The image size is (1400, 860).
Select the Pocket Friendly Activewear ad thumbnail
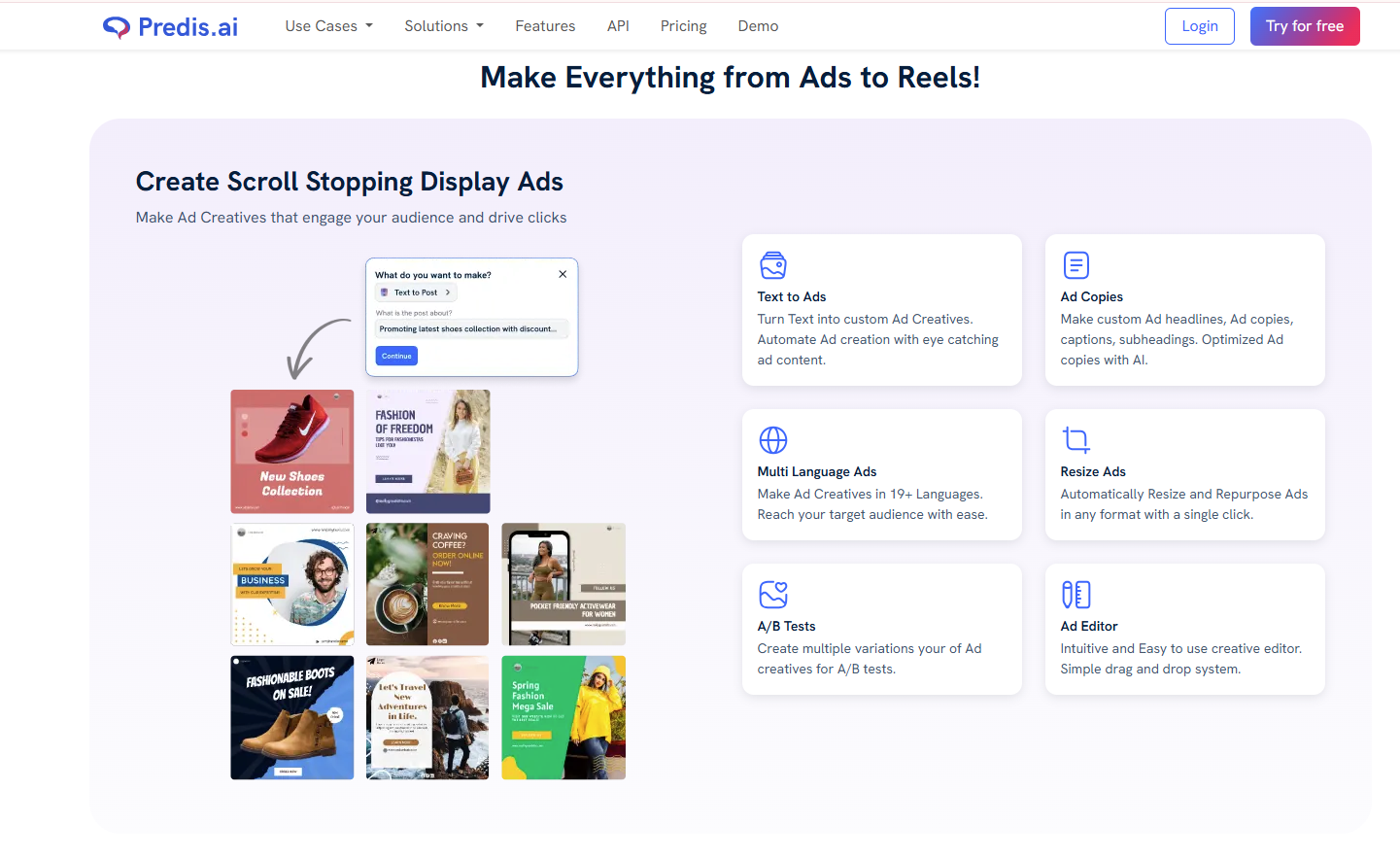(x=563, y=584)
